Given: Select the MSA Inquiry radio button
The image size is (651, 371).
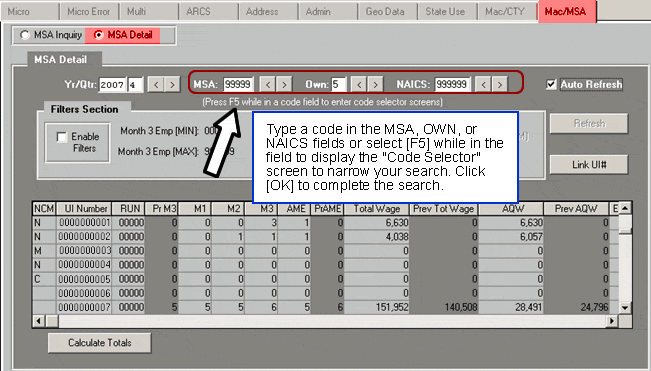Looking at the screenshot, I should 25,35.
